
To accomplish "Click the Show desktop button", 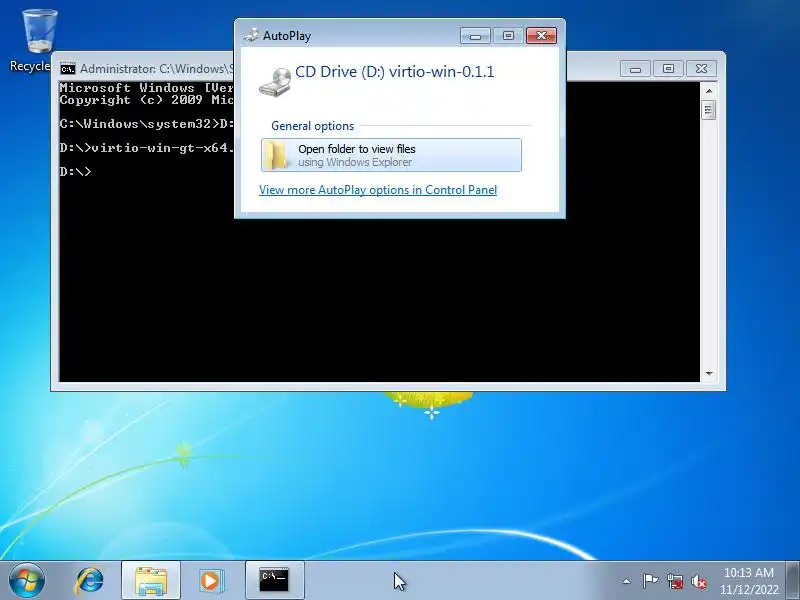I will [793, 581].
